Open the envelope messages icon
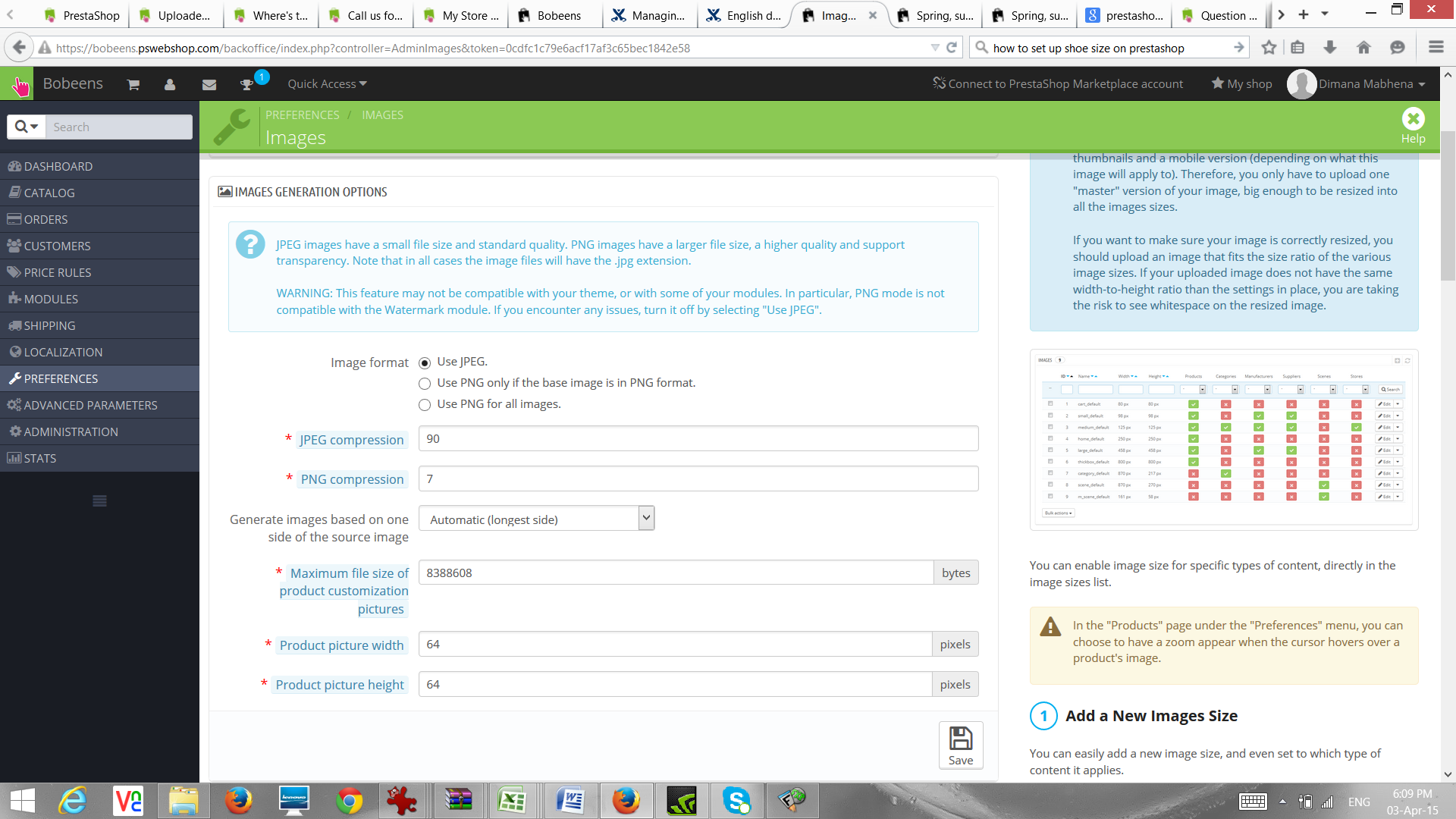This screenshot has height=819, width=1456. (209, 84)
